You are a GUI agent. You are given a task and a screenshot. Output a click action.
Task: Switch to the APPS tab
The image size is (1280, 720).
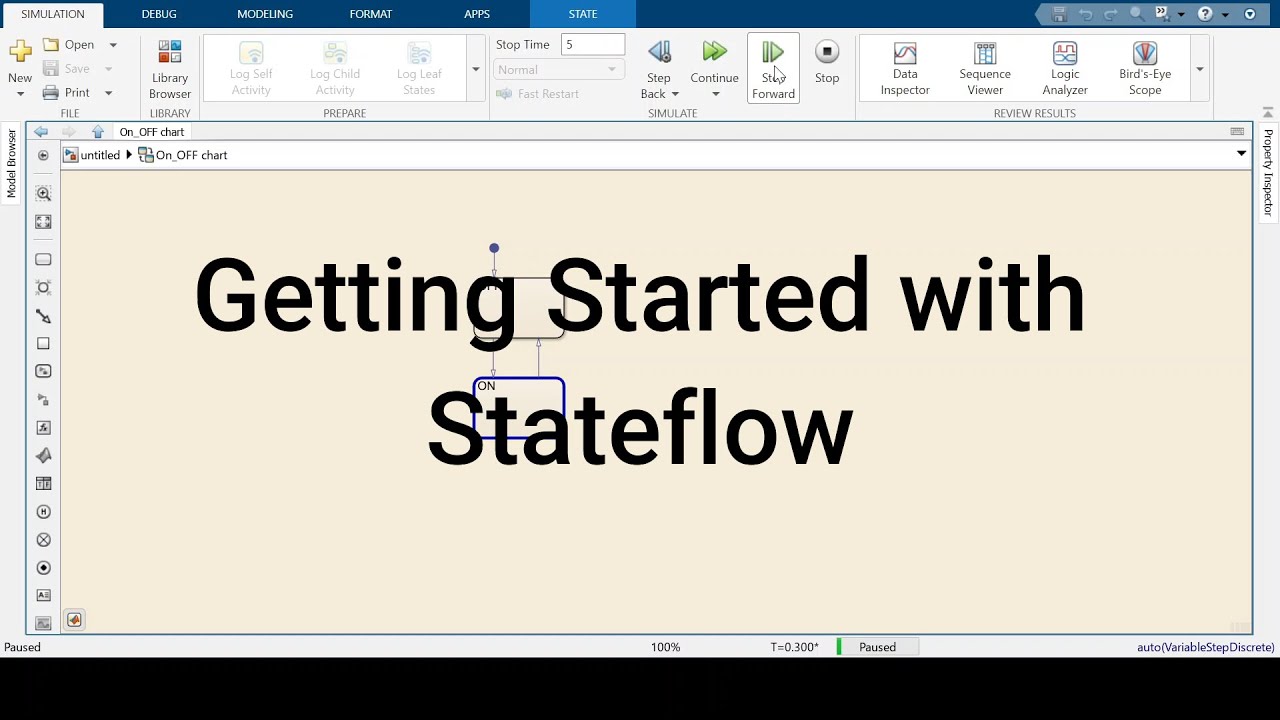tap(477, 14)
